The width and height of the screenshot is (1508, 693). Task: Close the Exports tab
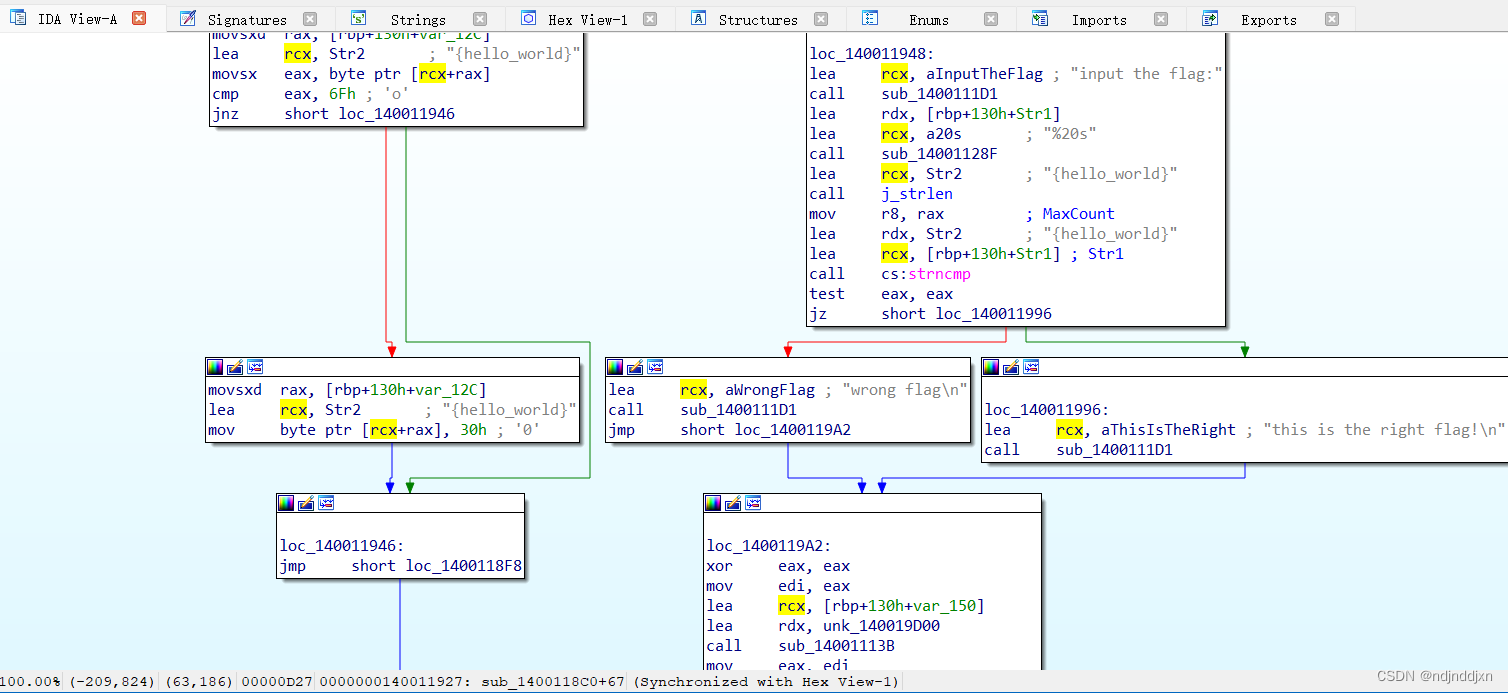coord(1331,19)
